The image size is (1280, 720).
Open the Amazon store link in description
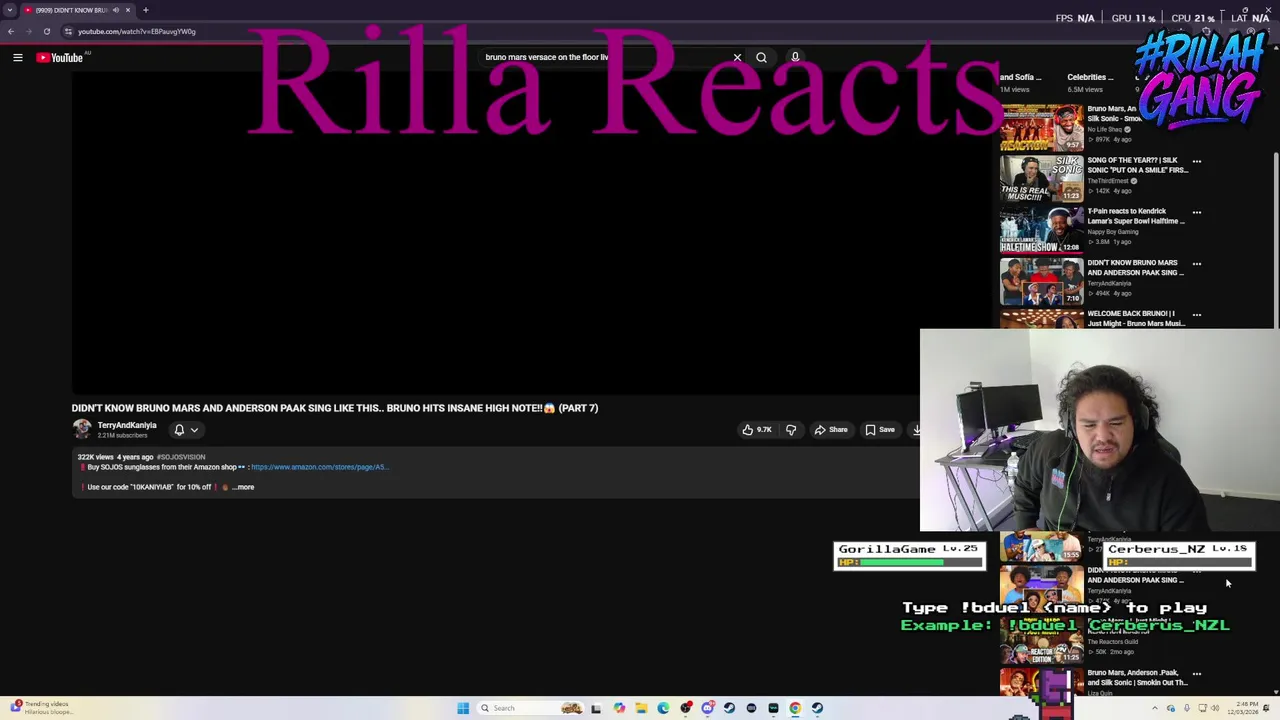pos(319,467)
